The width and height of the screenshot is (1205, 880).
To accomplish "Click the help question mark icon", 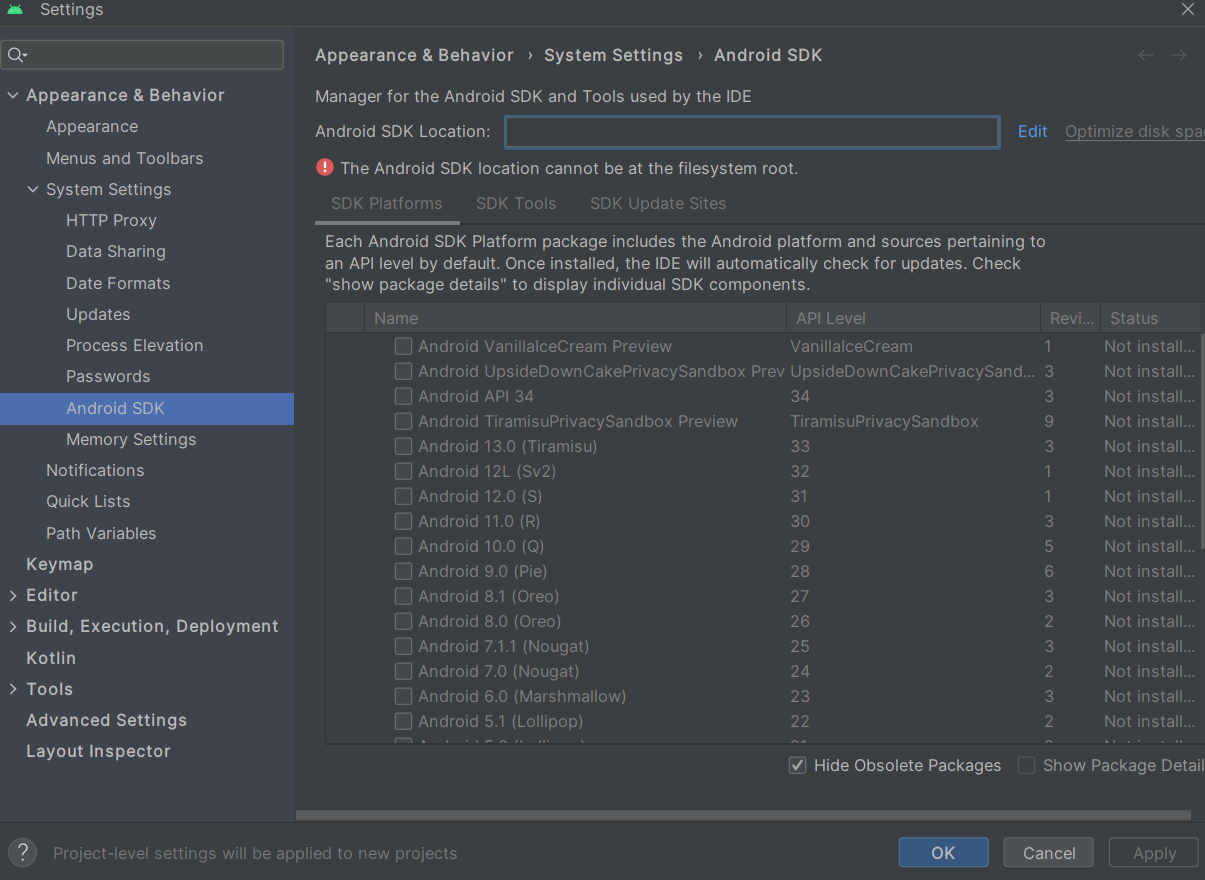I will click(x=22, y=853).
